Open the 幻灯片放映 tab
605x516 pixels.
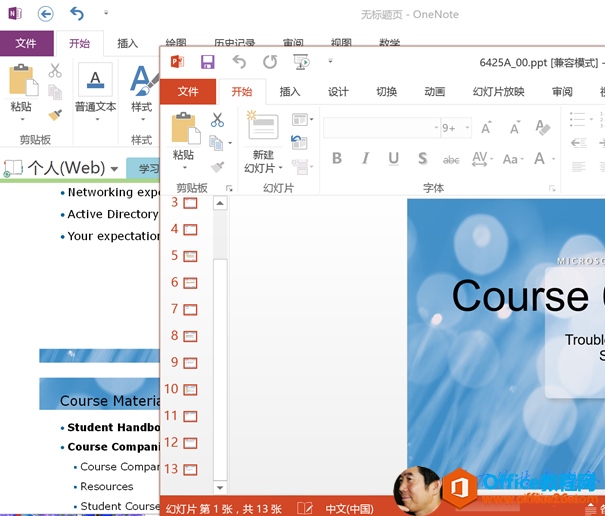[x=499, y=91]
